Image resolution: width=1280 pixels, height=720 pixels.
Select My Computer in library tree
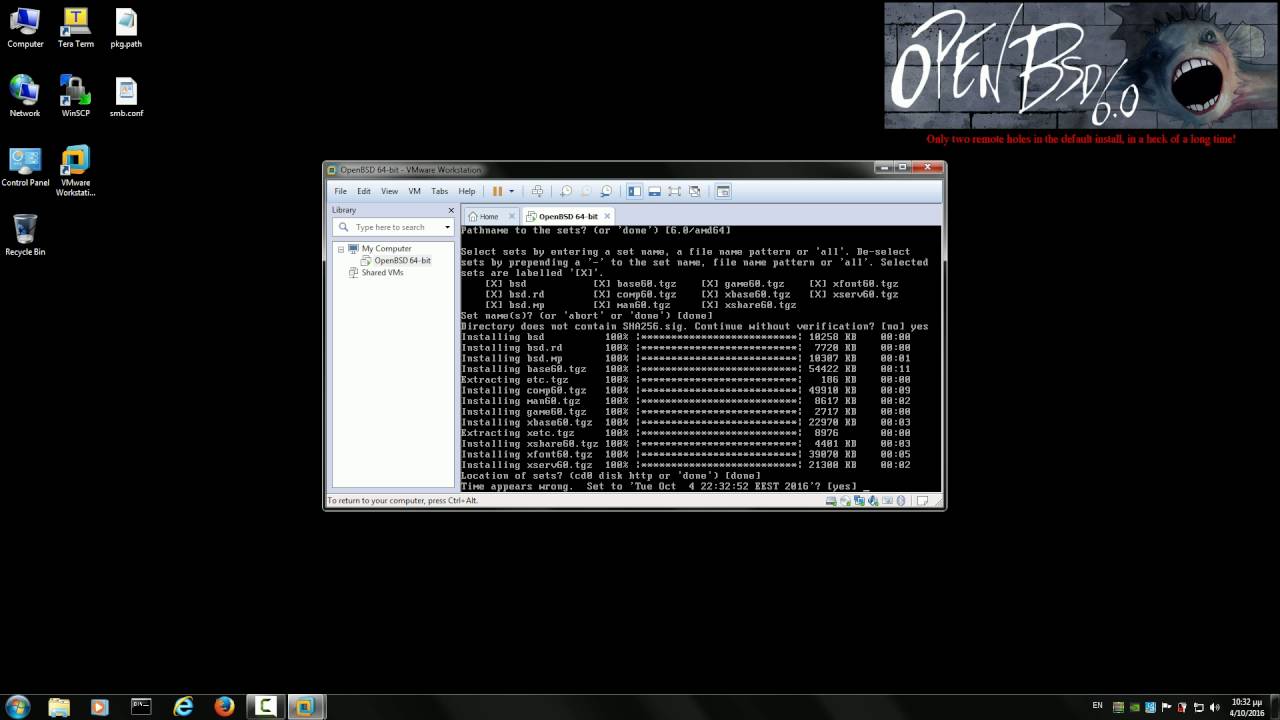[386, 248]
